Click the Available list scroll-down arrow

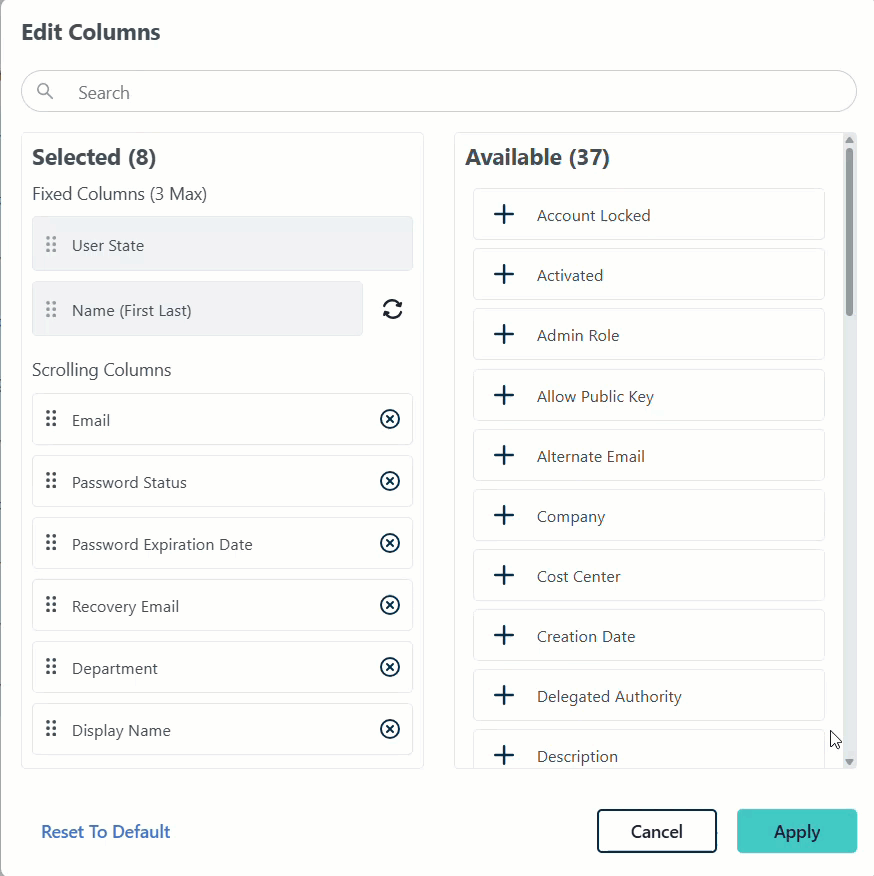[849, 762]
